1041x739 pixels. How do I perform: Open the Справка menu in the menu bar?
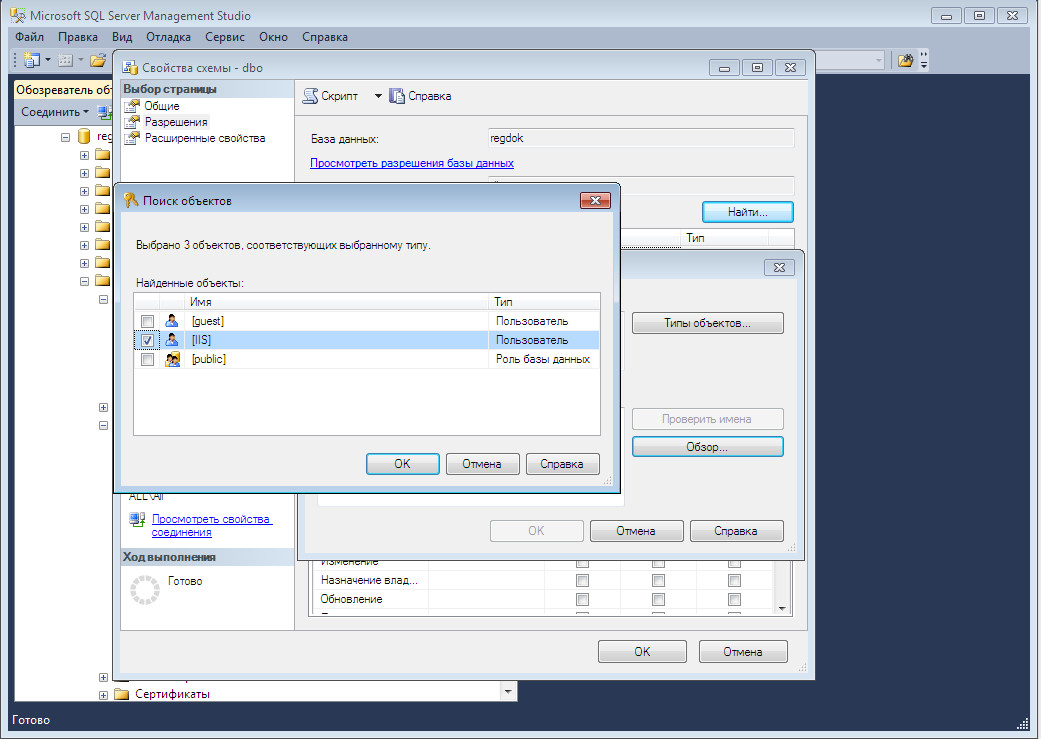coord(325,37)
